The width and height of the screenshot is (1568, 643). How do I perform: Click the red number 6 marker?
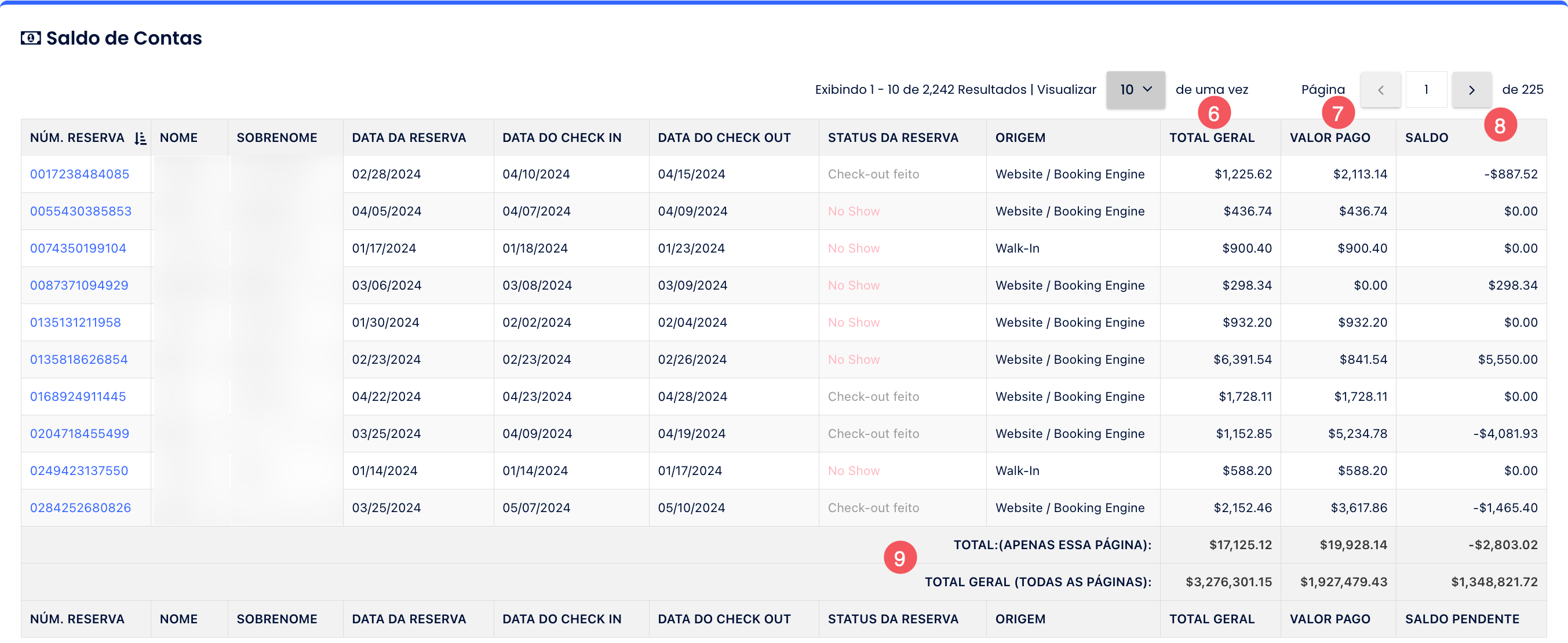coord(1213,114)
